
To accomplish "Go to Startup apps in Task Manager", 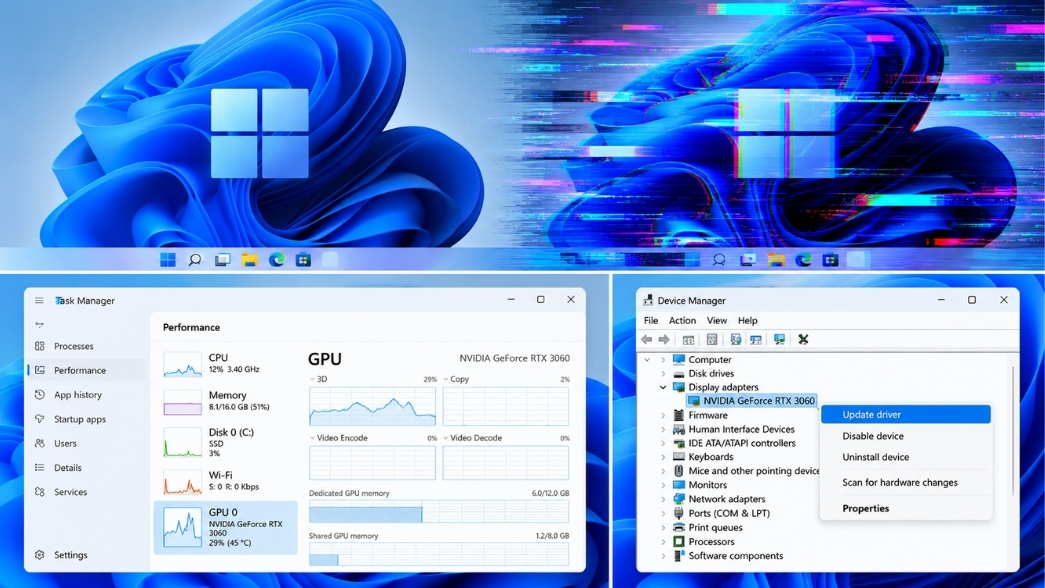I will tap(79, 419).
